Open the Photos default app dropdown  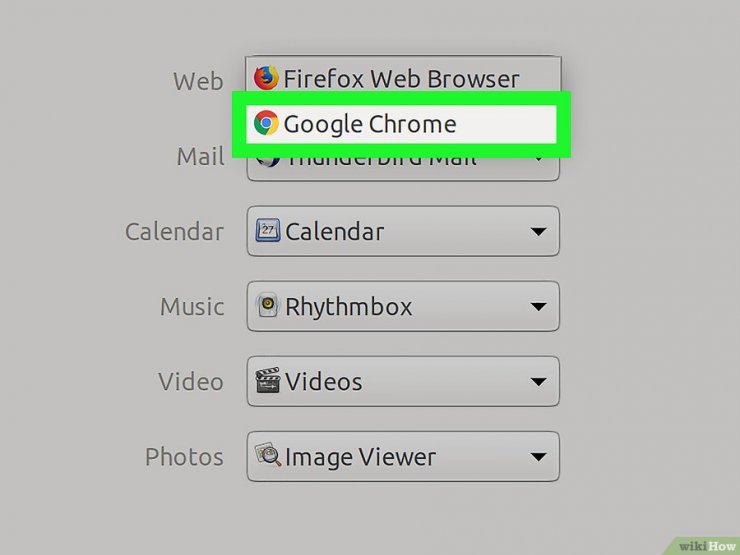[403, 456]
